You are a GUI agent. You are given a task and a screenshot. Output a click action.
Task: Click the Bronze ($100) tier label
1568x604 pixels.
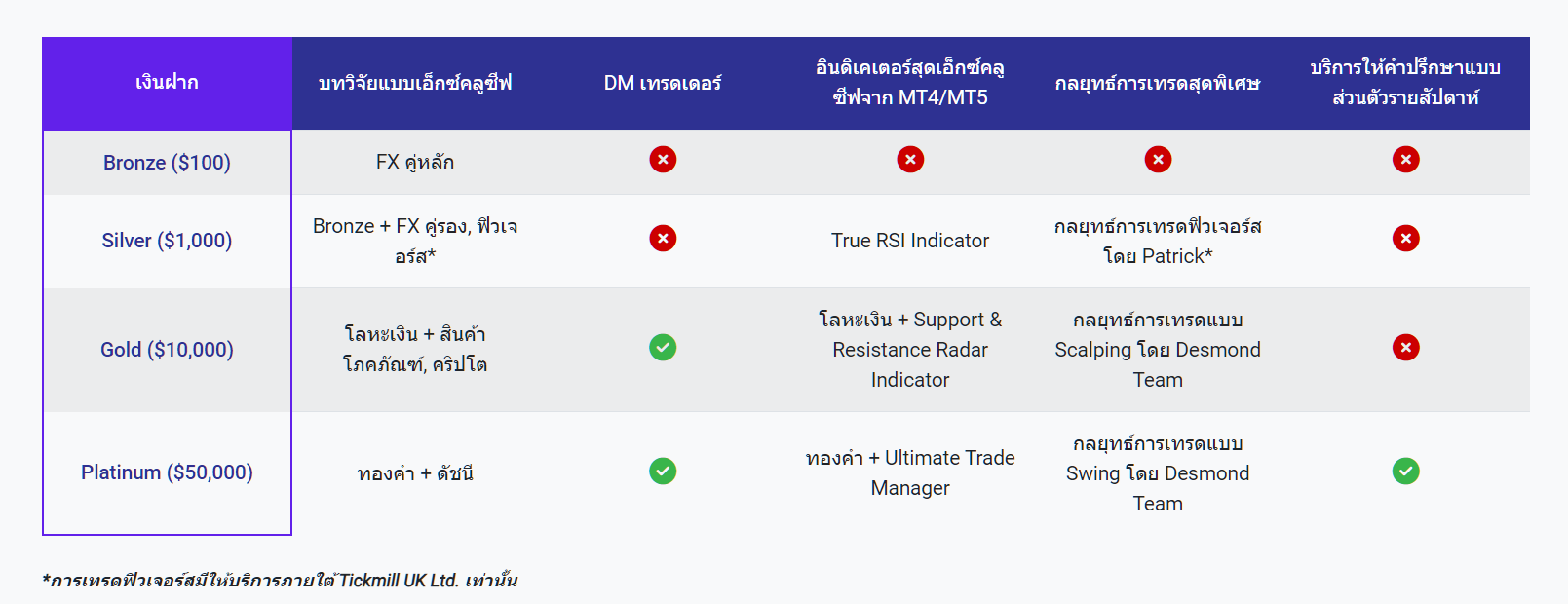pyautogui.click(x=167, y=163)
